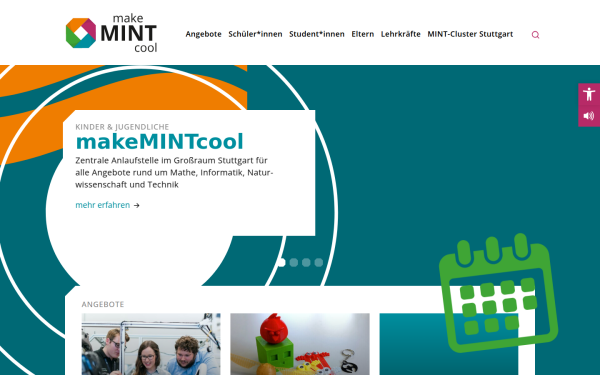Open the Student*innen menu
The image size is (600, 375).
coord(317,34)
